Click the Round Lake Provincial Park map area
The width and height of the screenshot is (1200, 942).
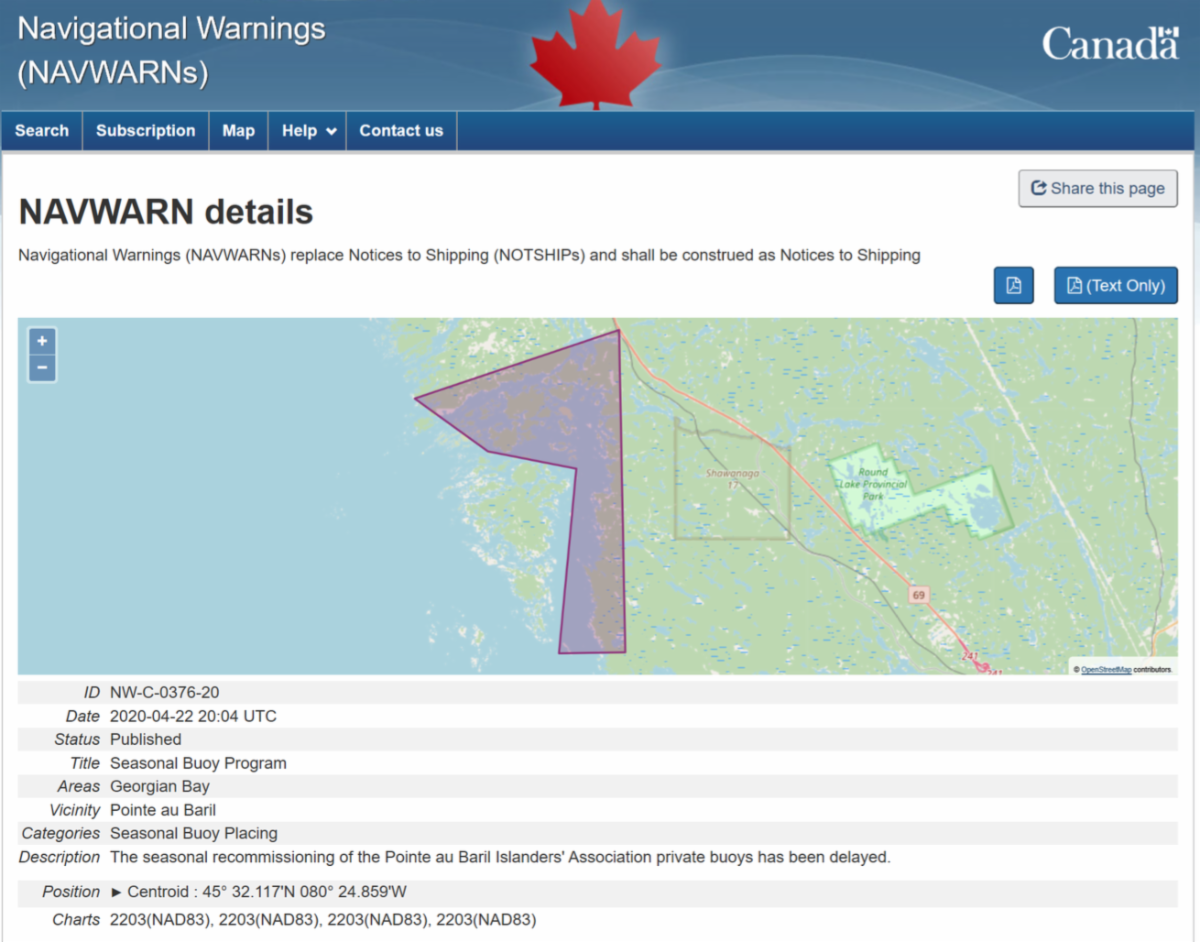tap(920, 492)
